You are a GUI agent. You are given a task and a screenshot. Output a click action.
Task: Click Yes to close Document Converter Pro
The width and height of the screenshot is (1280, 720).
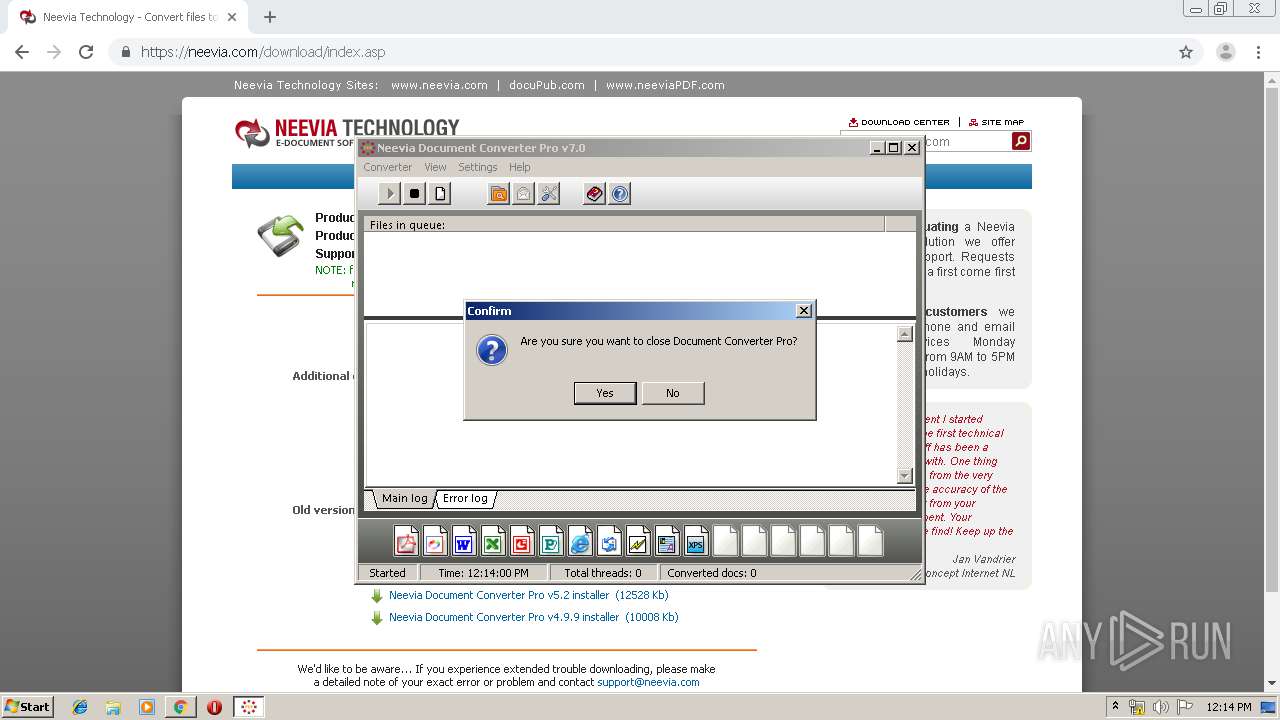click(605, 393)
